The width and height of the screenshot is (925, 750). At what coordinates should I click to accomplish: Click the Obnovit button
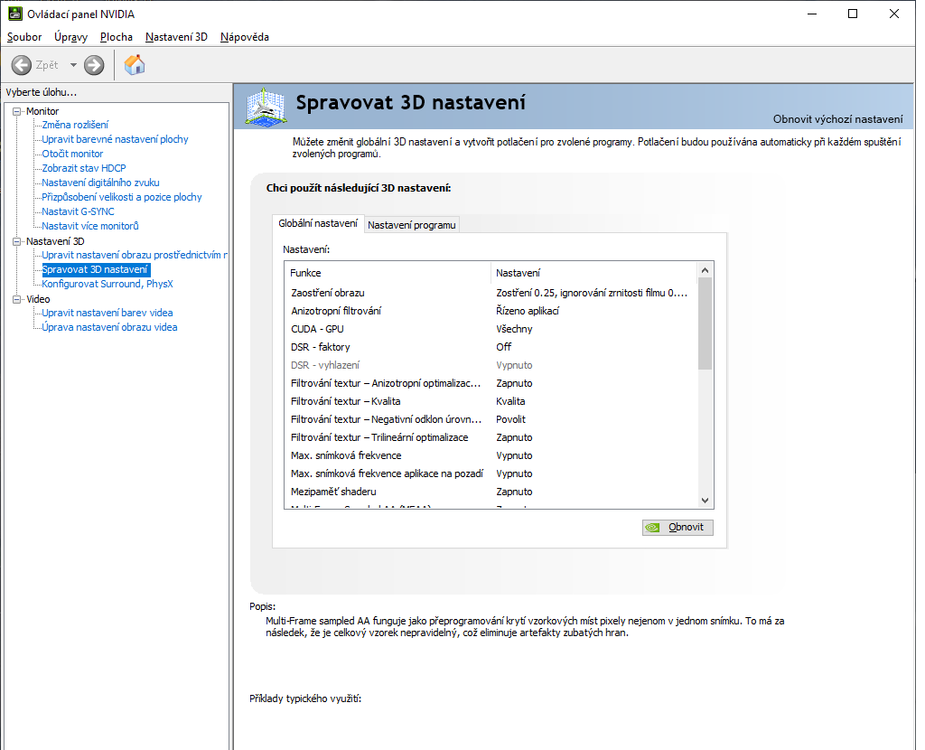[677, 527]
